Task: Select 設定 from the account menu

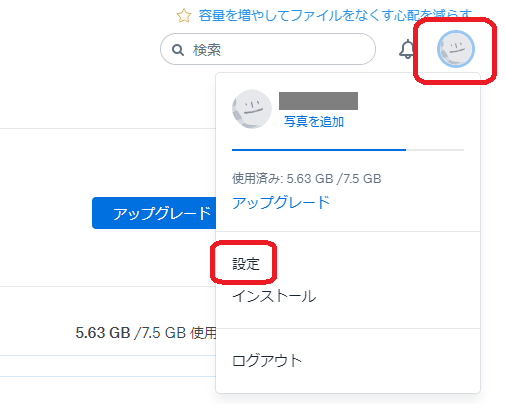Action: tap(246, 264)
